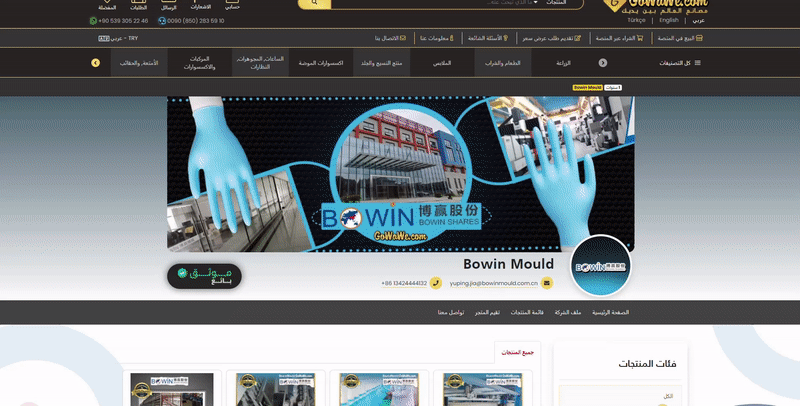
Task: Click the phone number +86 13424444132
Action: coord(404,283)
